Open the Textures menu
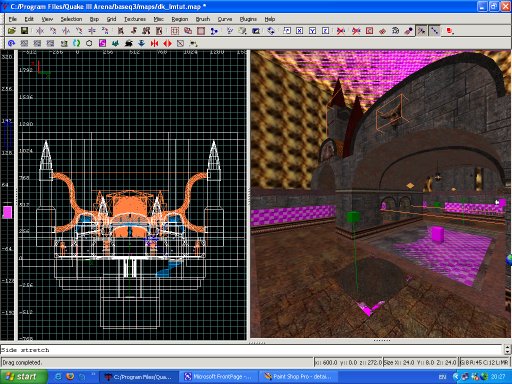512x384 pixels. (x=135, y=19)
